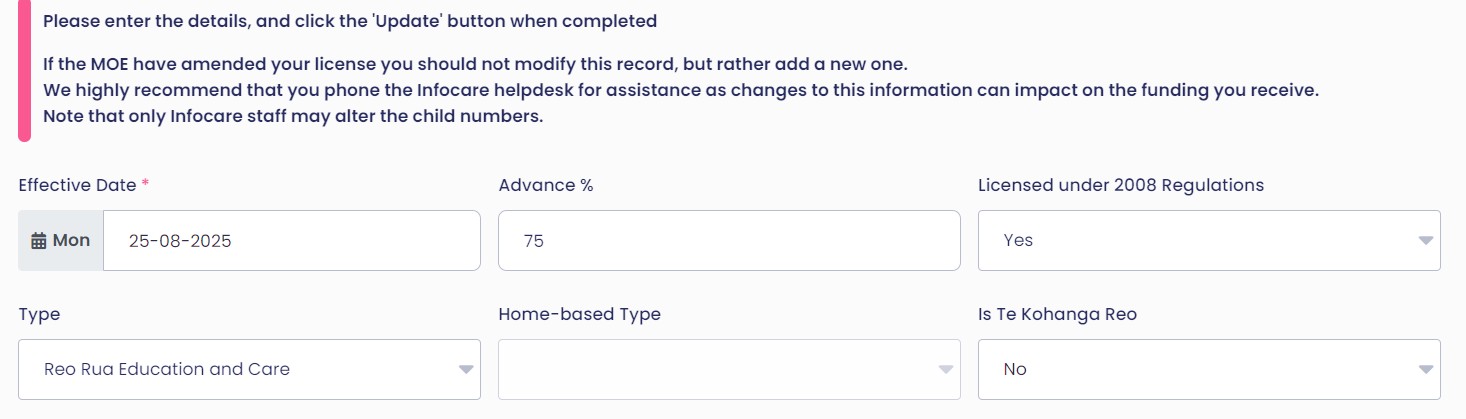Open the Is Te Kohanga Reo dropdown showing No
The height and width of the screenshot is (419, 1466).
pos(1195,370)
